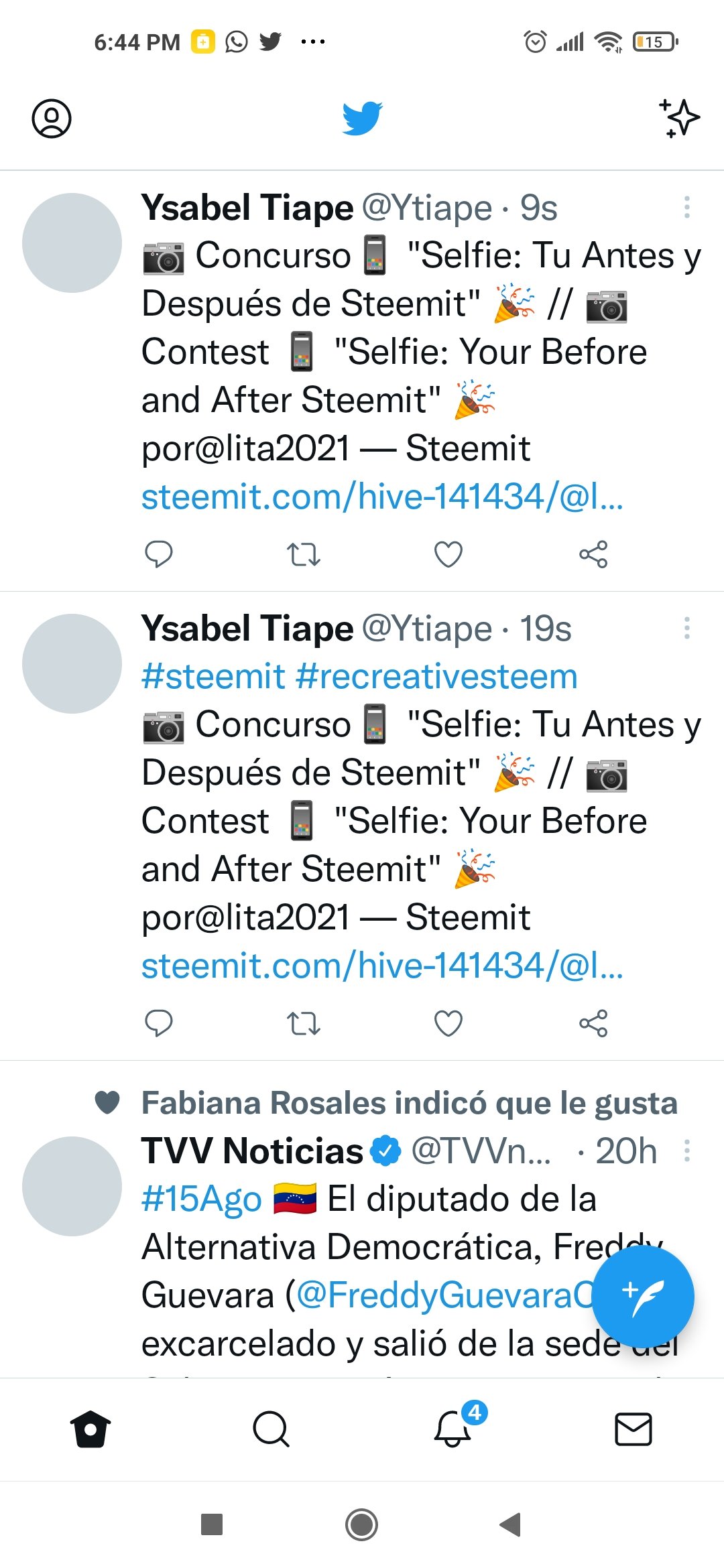
Task: Tap the sparkle top tweets icon
Action: click(x=680, y=119)
